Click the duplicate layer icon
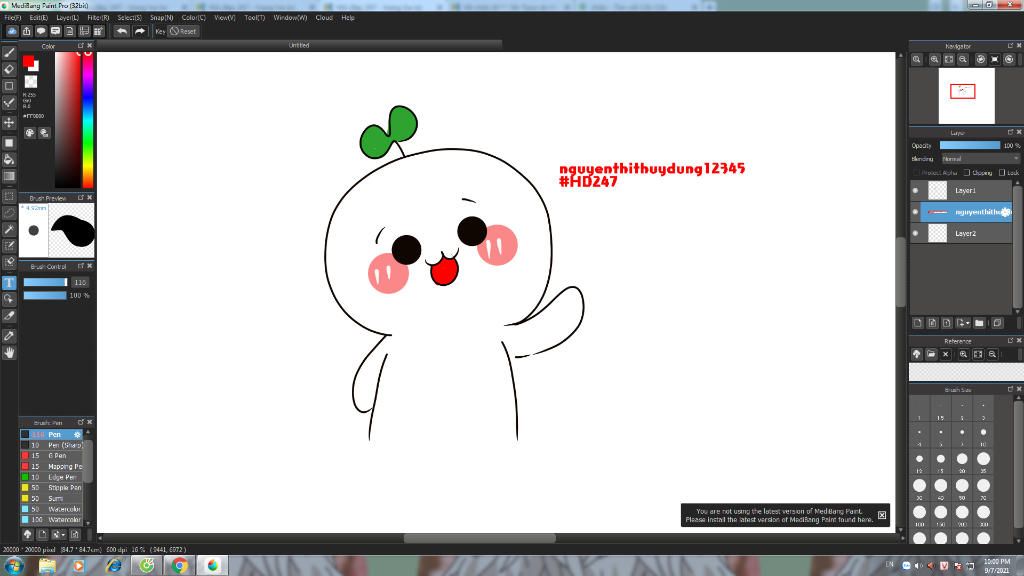 [997, 323]
